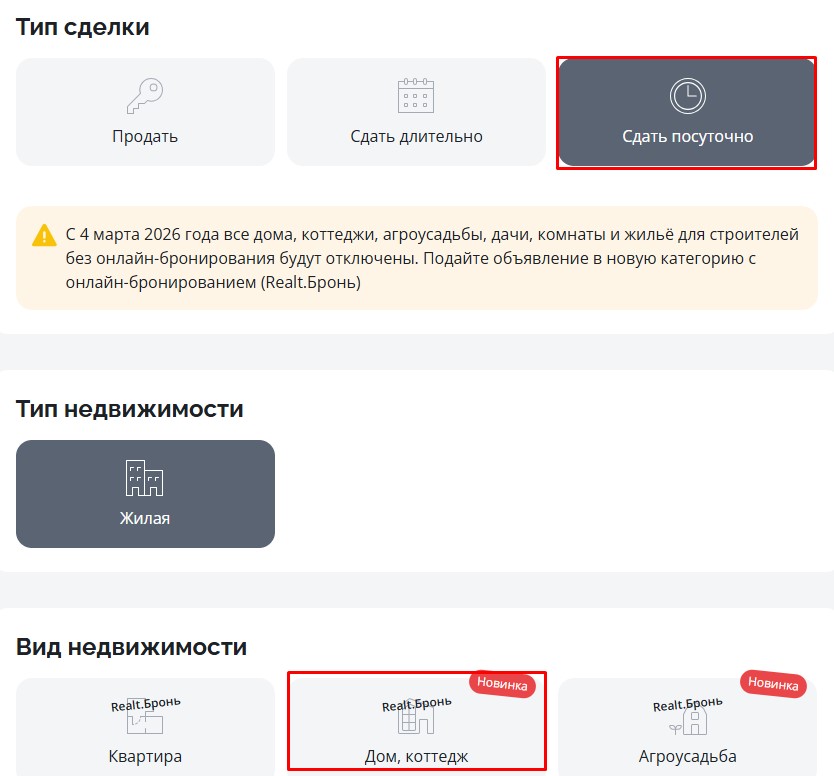Click the Realt.Бронь logo on Квартира
834x776 pixels.
[146, 703]
